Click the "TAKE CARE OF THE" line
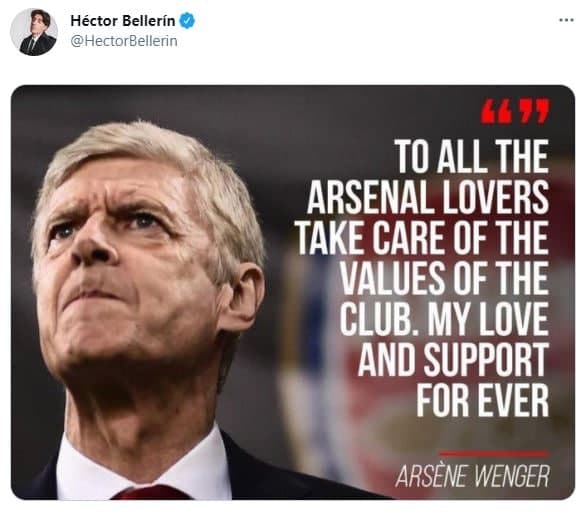This screenshot has width=582, height=516. tap(423, 238)
